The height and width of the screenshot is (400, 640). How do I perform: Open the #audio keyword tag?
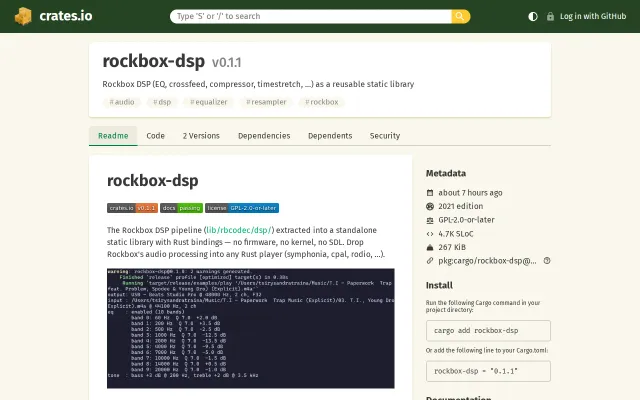pos(122,102)
